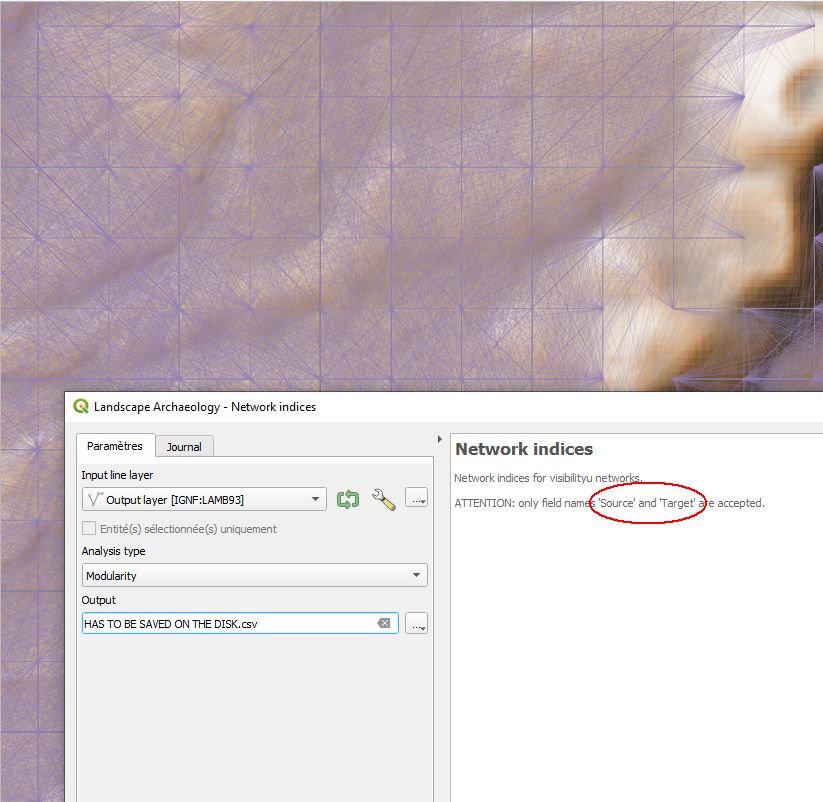The width and height of the screenshot is (823, 802).
Task: Click the 'ATTENTION: only field names' text
Action: (524, 503)
